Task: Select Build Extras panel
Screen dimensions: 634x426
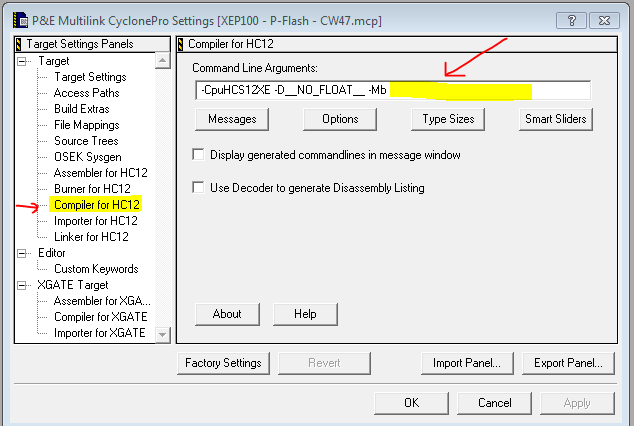Action: (82, 109)
